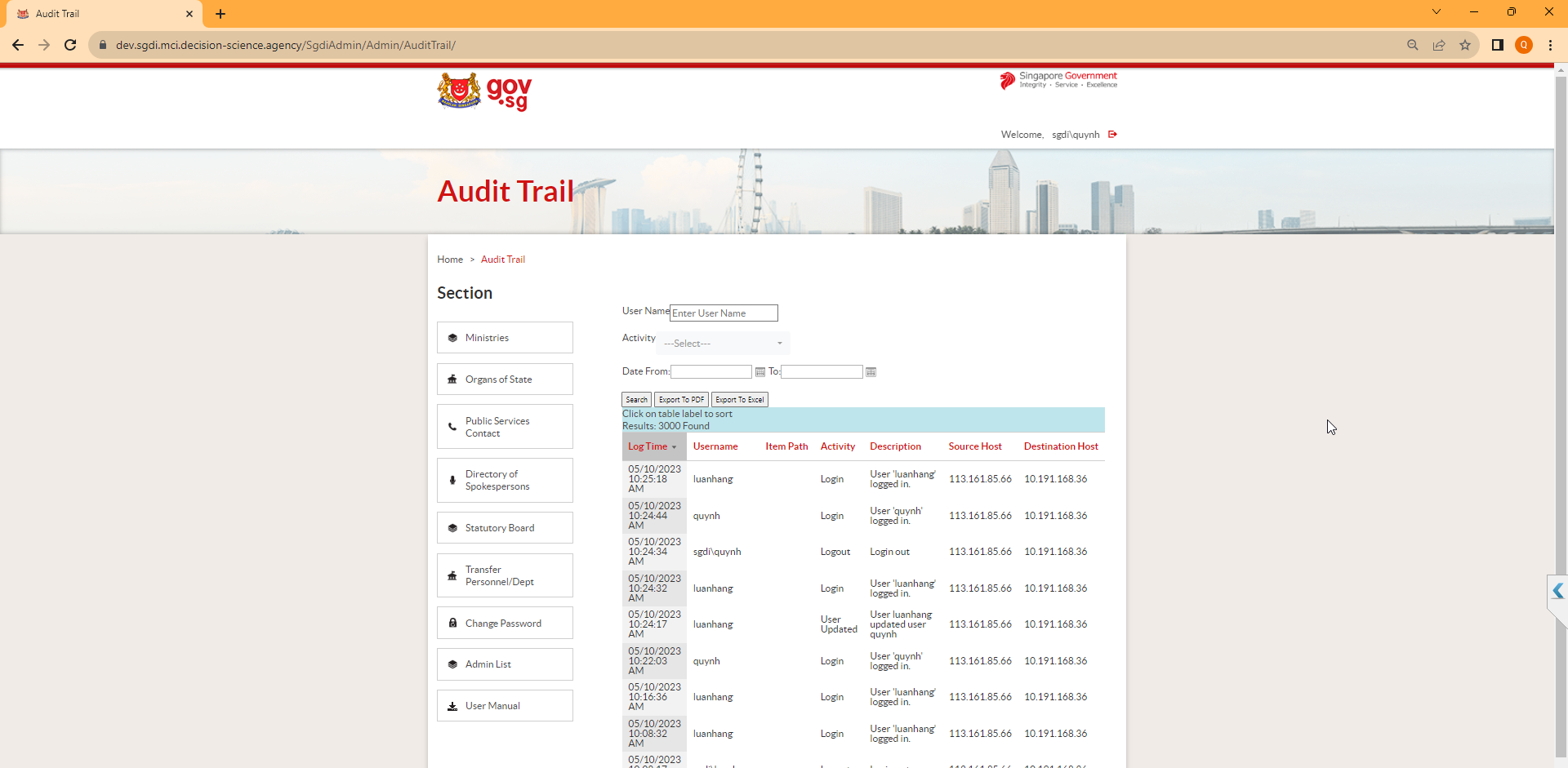Open the Activity select dropdown
Screen dimensions: 1568x768
click(x=723, y=344)
